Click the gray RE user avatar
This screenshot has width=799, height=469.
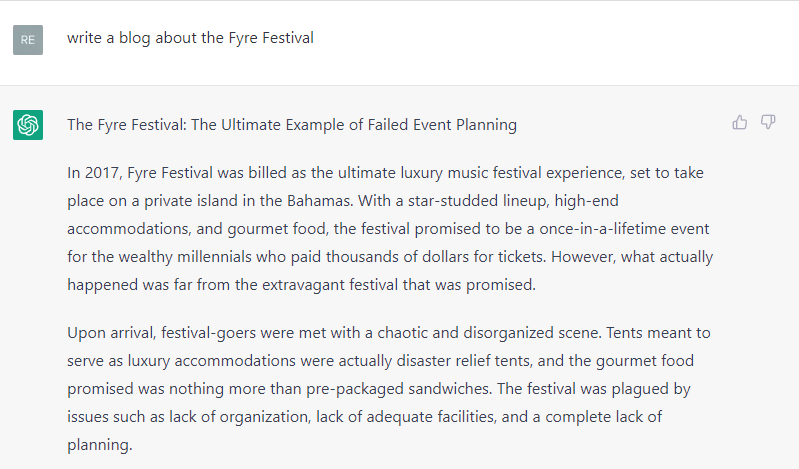(28, 40)
